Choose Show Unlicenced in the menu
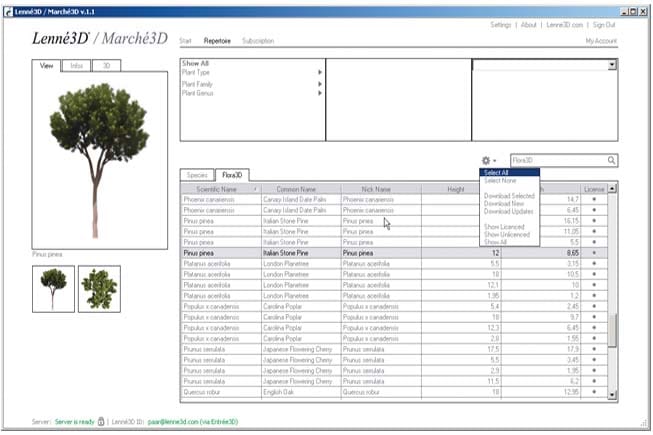 click(x=509, y=235)
